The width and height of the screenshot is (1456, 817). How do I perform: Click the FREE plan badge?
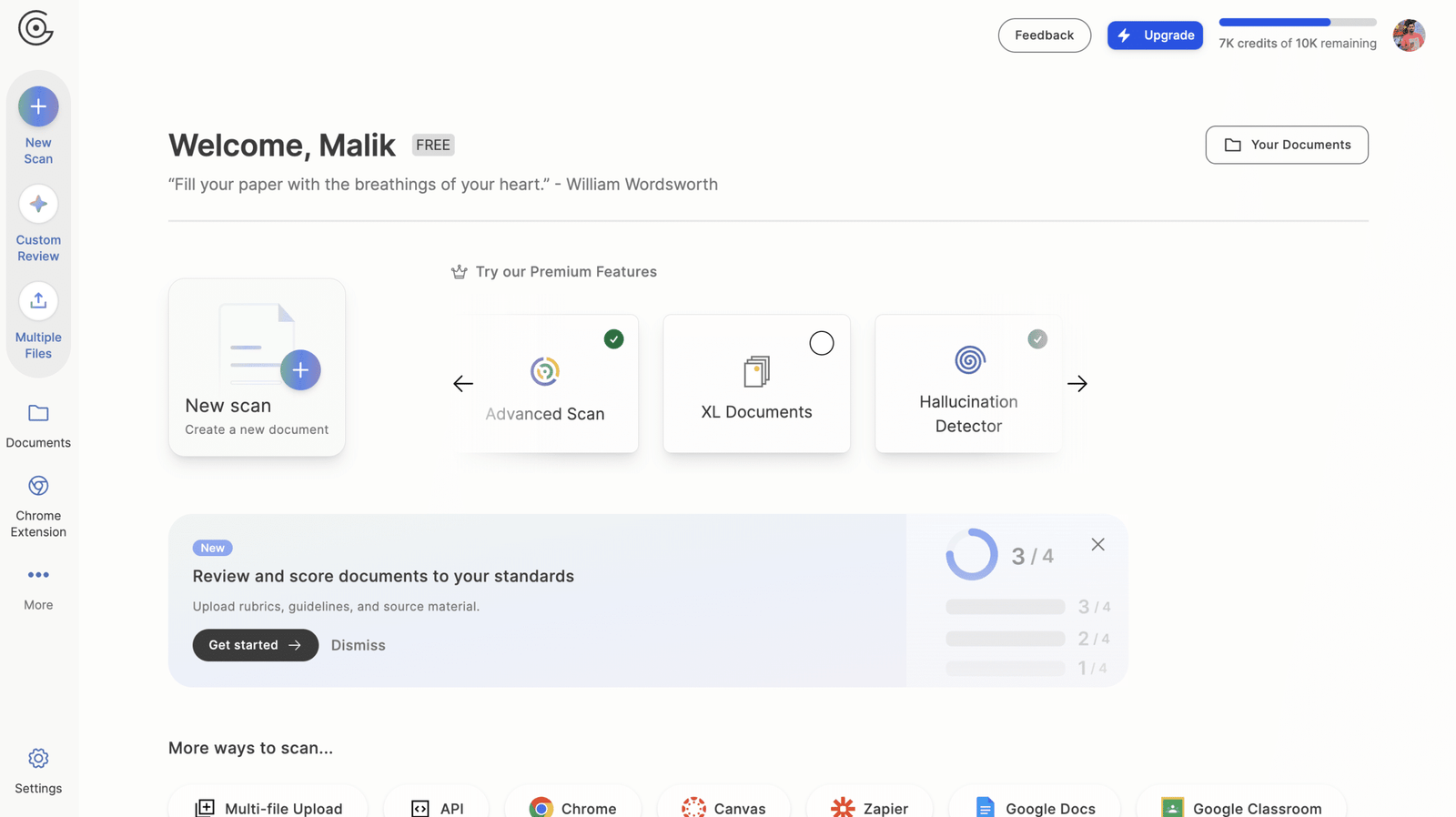click(433, 145)
